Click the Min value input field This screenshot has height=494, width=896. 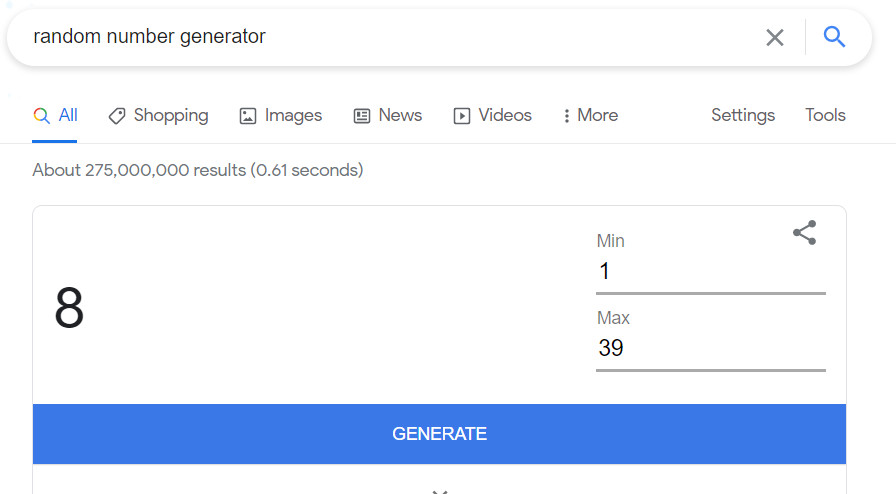coord(711,272)
